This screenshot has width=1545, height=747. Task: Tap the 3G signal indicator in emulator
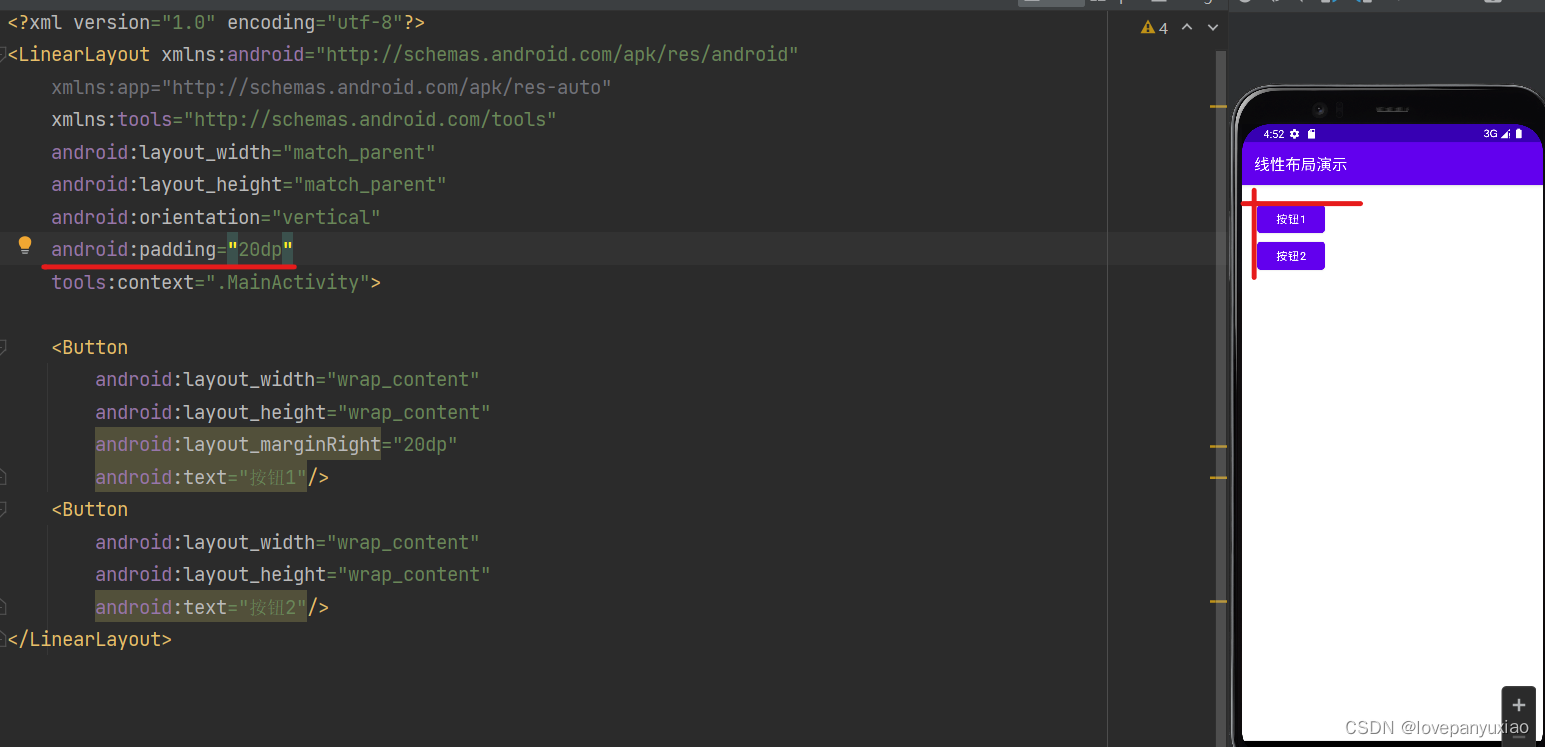[x=1490, y=134]
